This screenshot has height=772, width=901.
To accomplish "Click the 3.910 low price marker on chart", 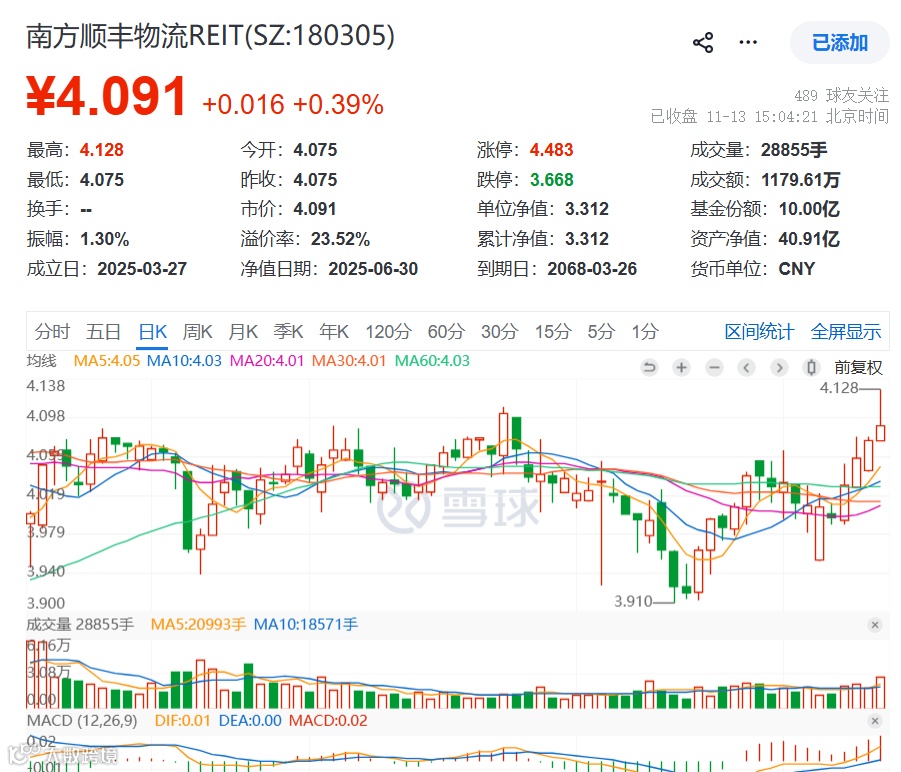I will pos(633,601).
